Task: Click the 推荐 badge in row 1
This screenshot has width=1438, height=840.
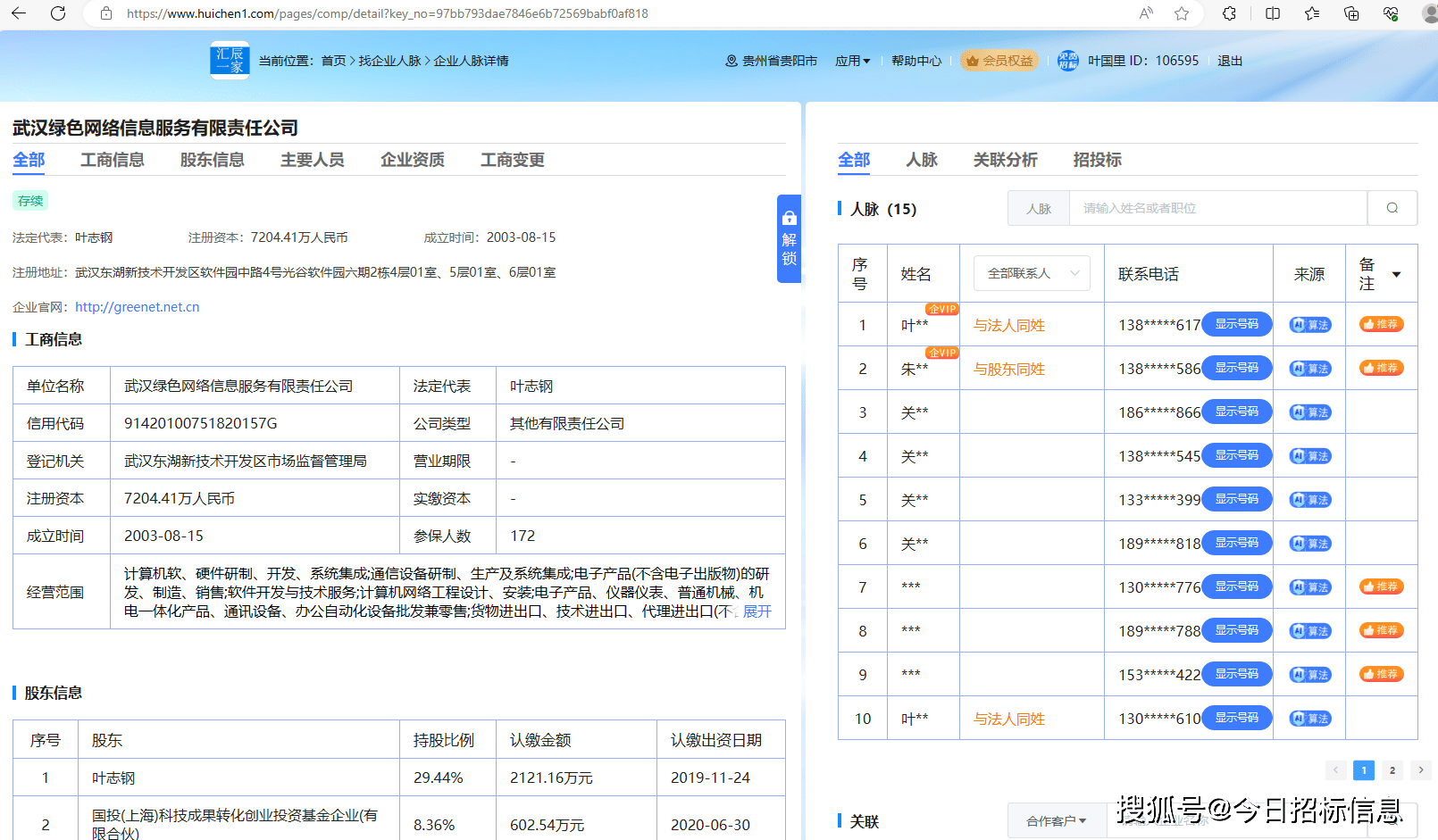Action: tap(1382, 324)
